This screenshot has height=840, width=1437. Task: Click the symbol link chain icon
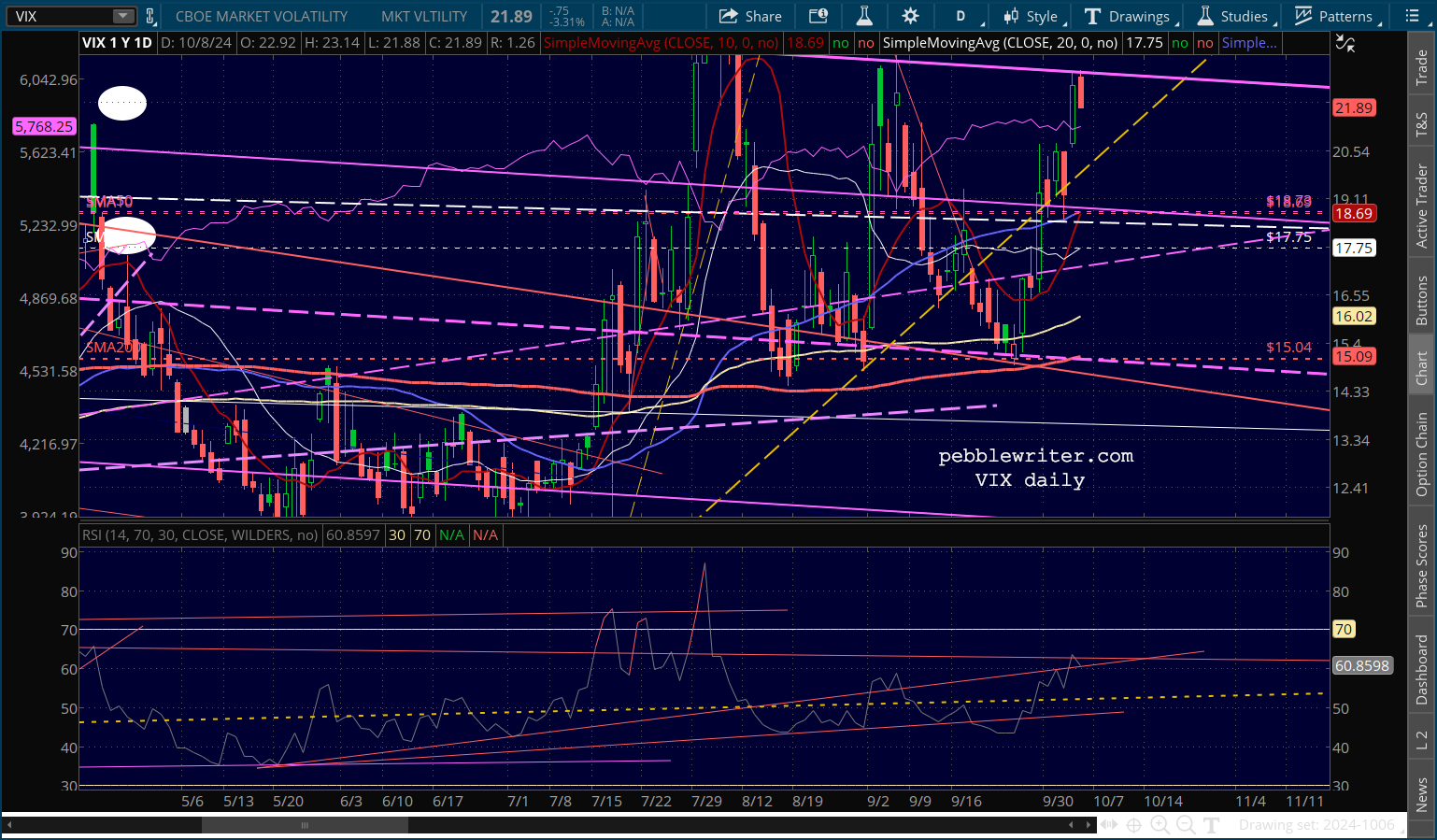pyautogui.click(x=149, y=16)
